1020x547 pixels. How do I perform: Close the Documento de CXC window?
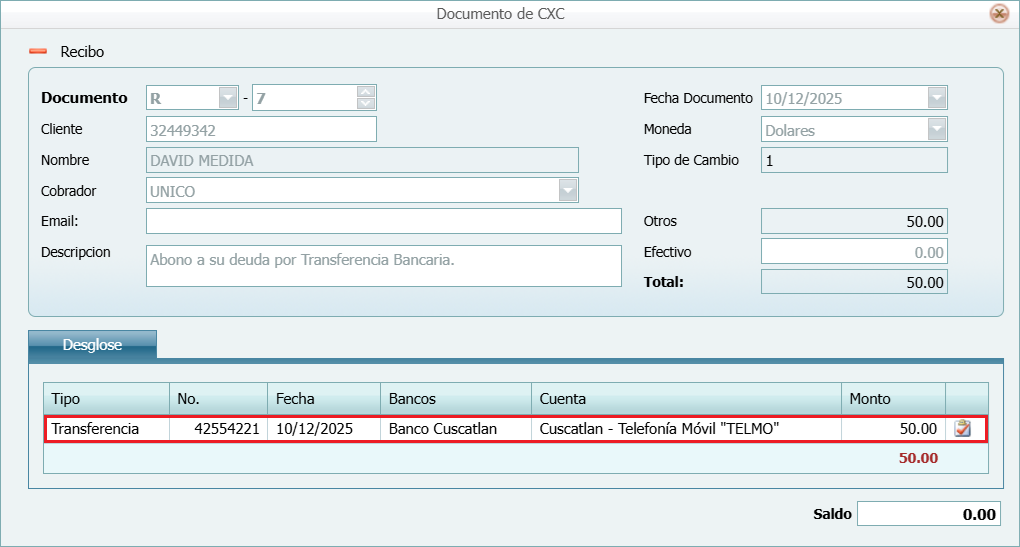pos(998,14)
